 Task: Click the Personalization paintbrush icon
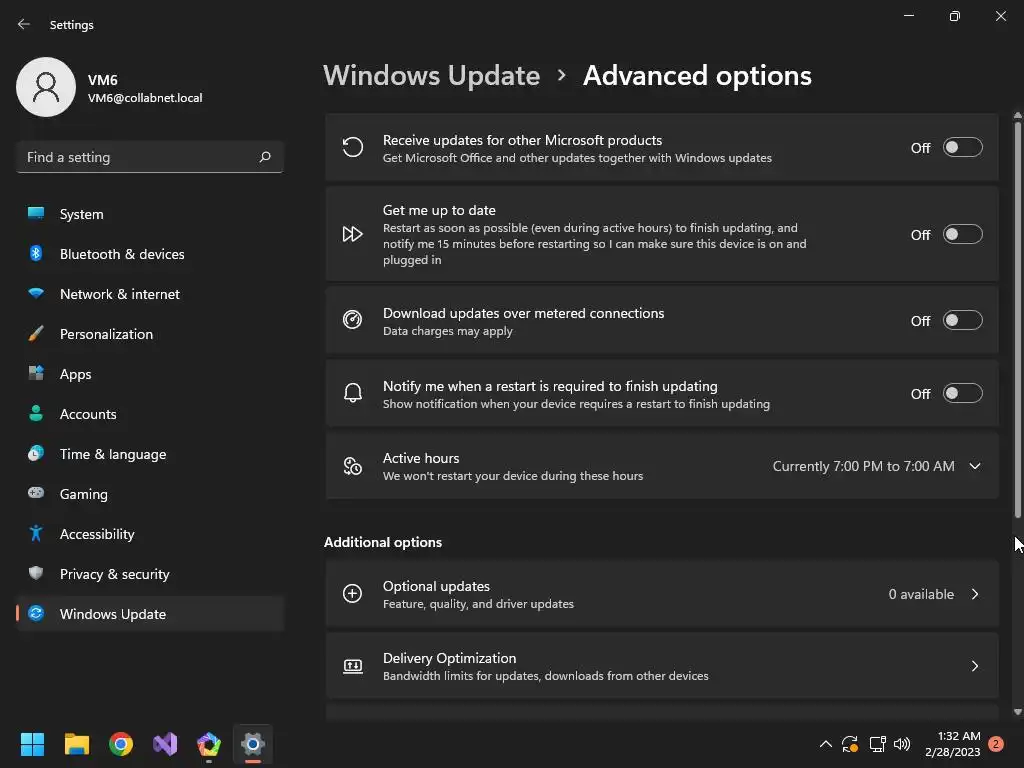coord(36,334)
